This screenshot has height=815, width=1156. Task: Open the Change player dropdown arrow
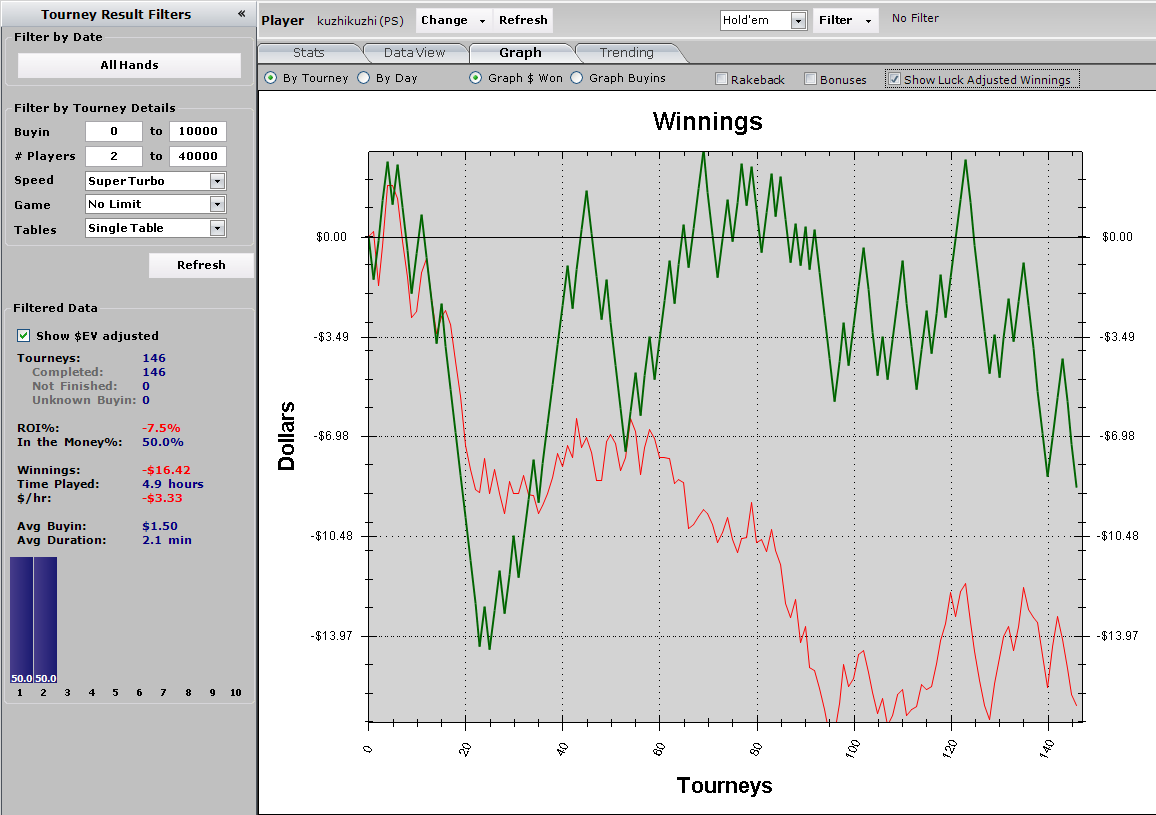pyautogui.click(x=482, y=21)
